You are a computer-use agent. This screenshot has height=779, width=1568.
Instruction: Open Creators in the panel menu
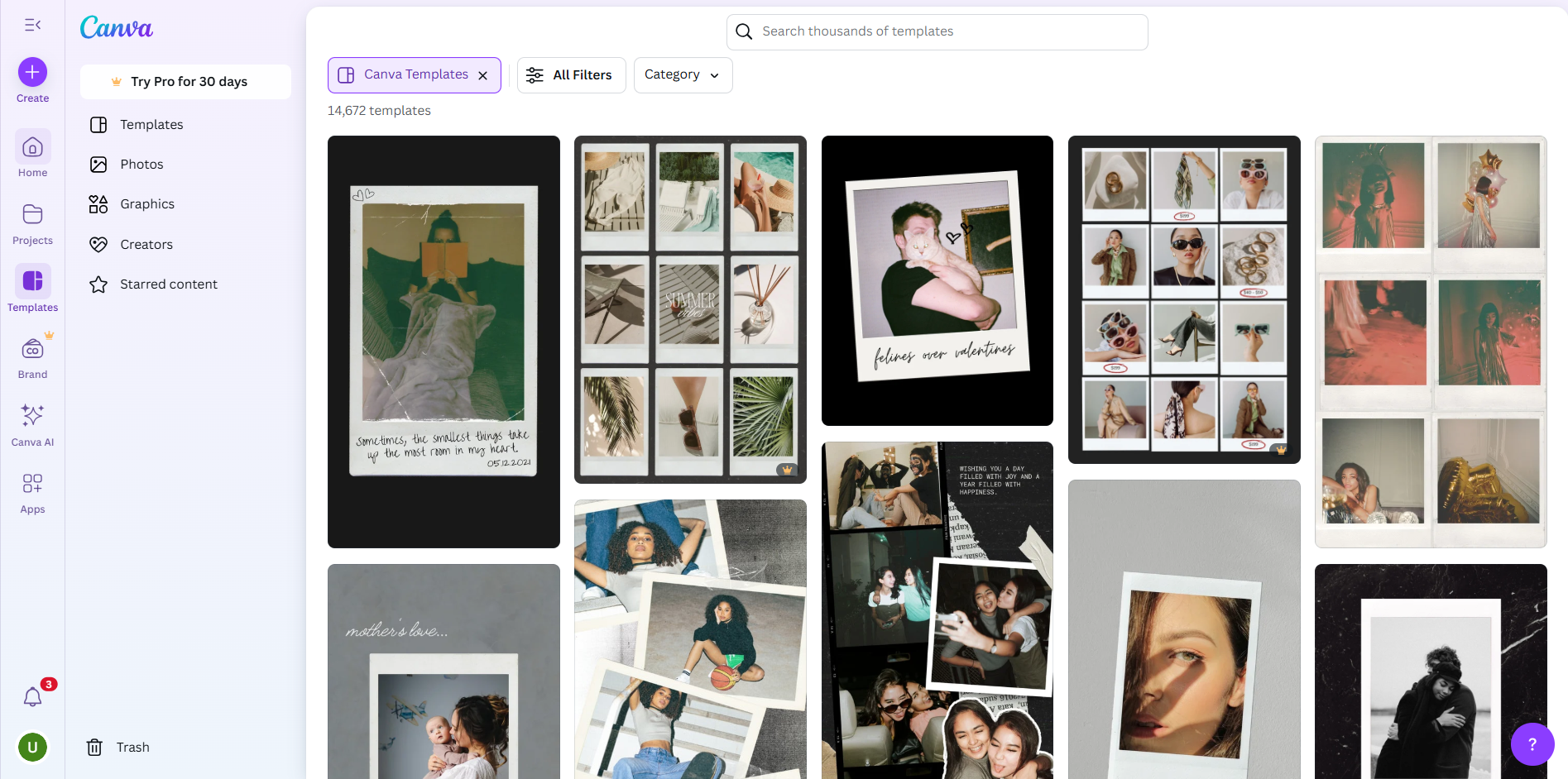(185, 244)
